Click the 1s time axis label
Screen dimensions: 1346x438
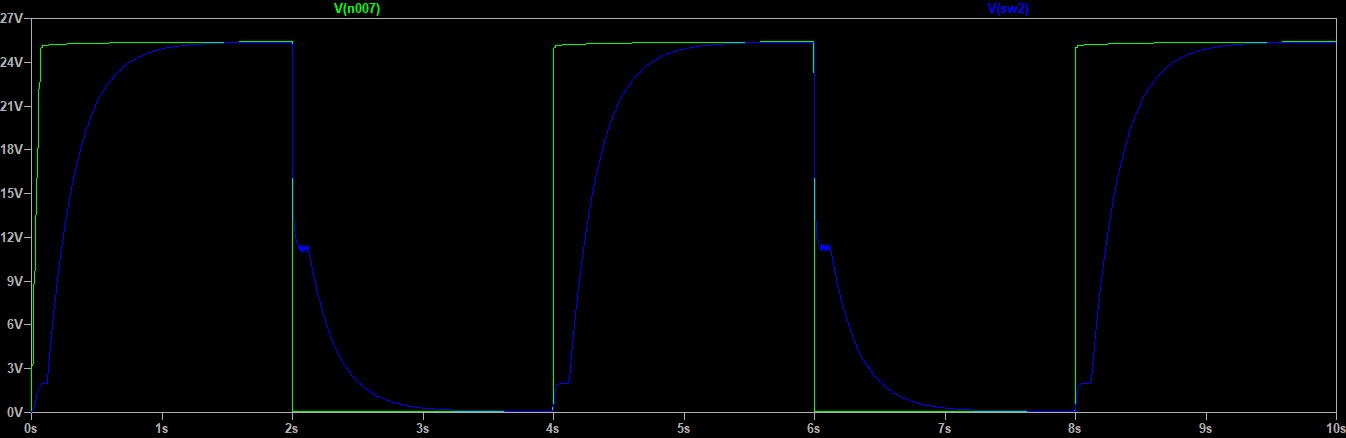pyautogui.click(x=161, y=428)
